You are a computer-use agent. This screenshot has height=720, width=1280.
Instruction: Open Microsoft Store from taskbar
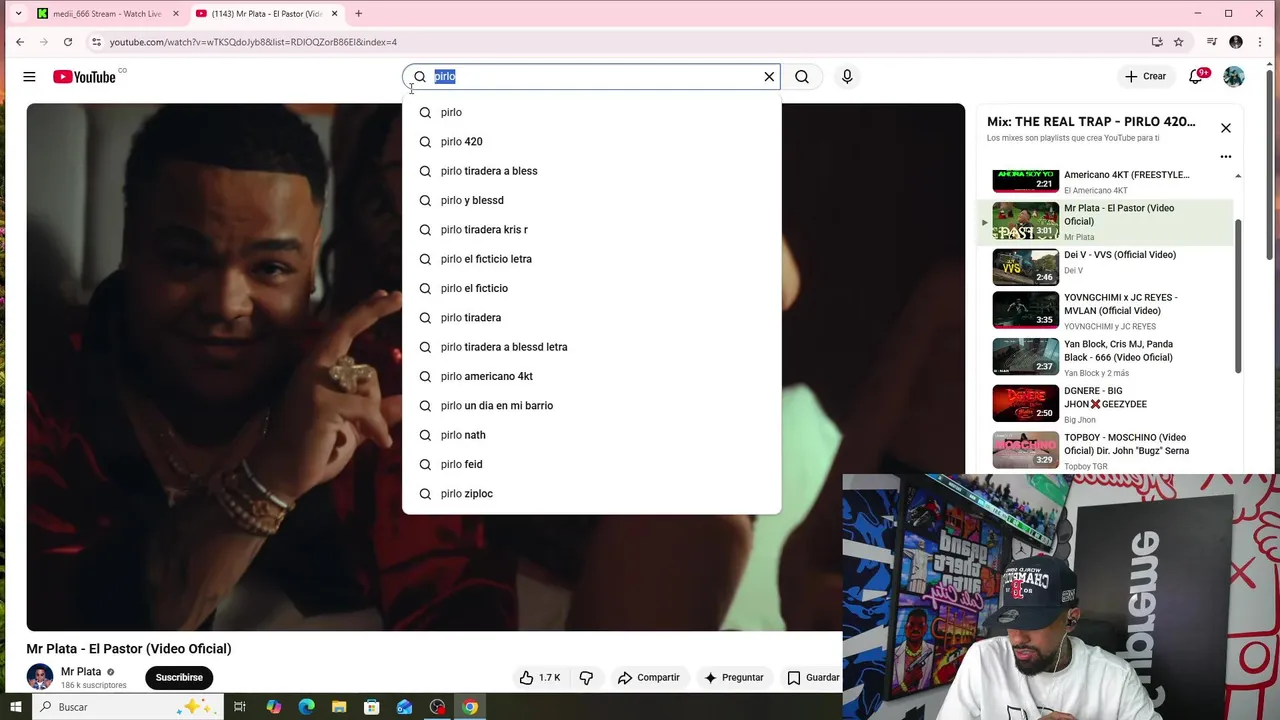pyautogui.click(x=372, y=707)
